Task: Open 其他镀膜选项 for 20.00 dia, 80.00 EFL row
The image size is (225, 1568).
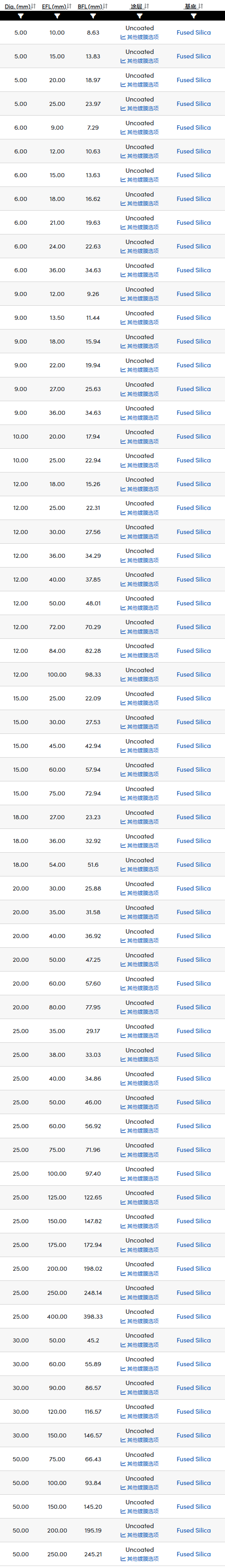Action: 143,1012
